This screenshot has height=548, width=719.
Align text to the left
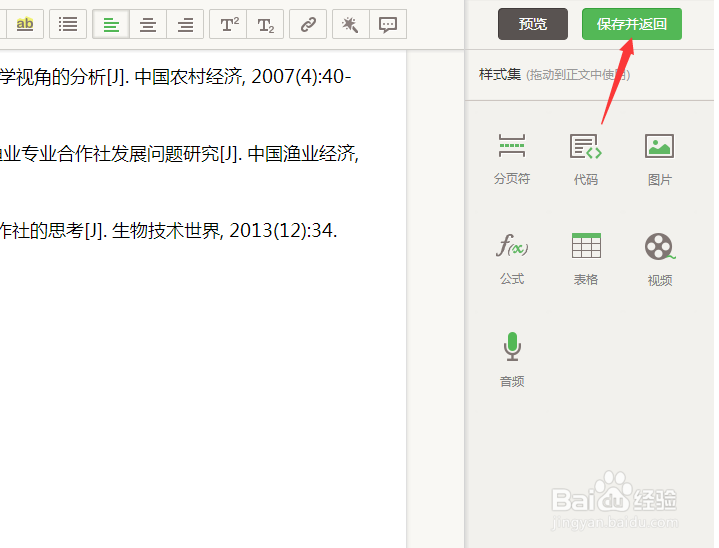pyautogui.click(x=111, y=24)
